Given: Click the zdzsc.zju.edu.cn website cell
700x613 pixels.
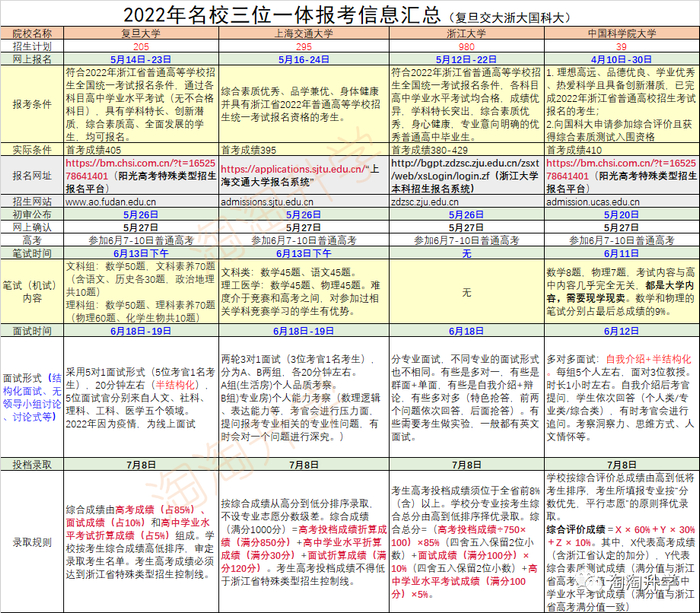Looking at the screenshot, I should tap(466, 202).
